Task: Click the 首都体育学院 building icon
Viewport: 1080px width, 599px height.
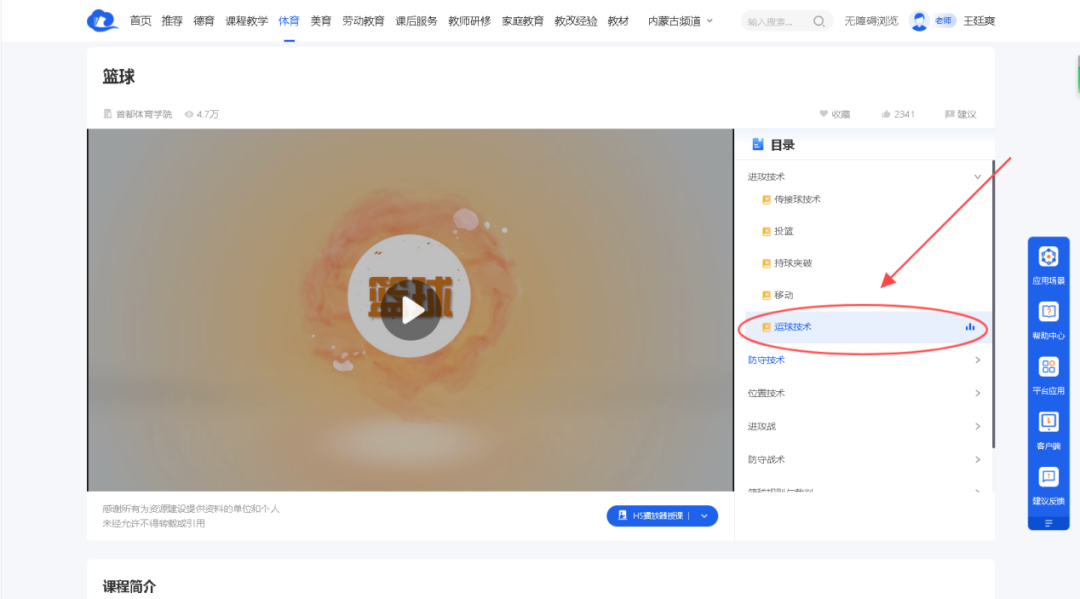Action: coord(107,114)
